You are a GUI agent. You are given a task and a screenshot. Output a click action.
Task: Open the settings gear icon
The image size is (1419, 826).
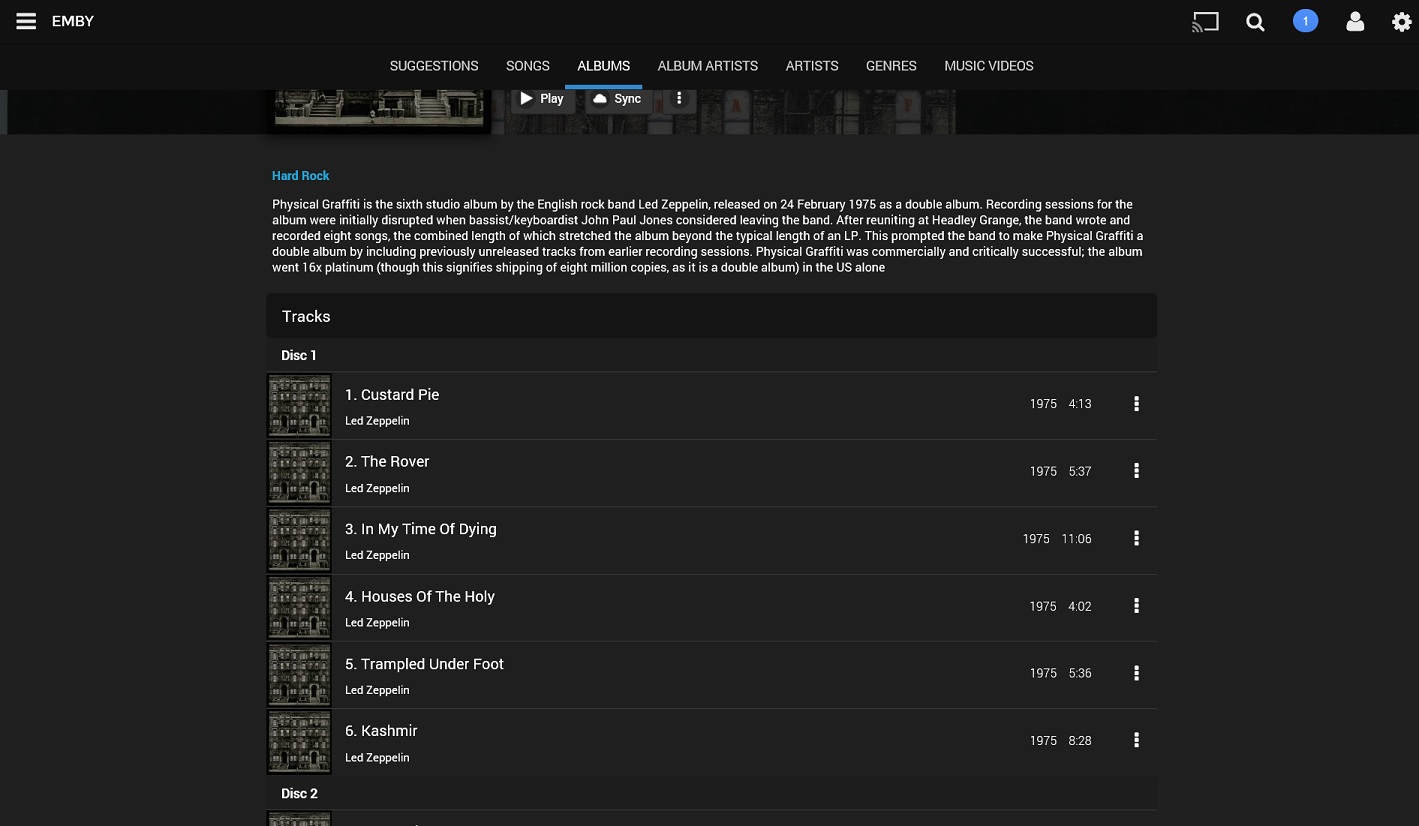pos(1402,21)
